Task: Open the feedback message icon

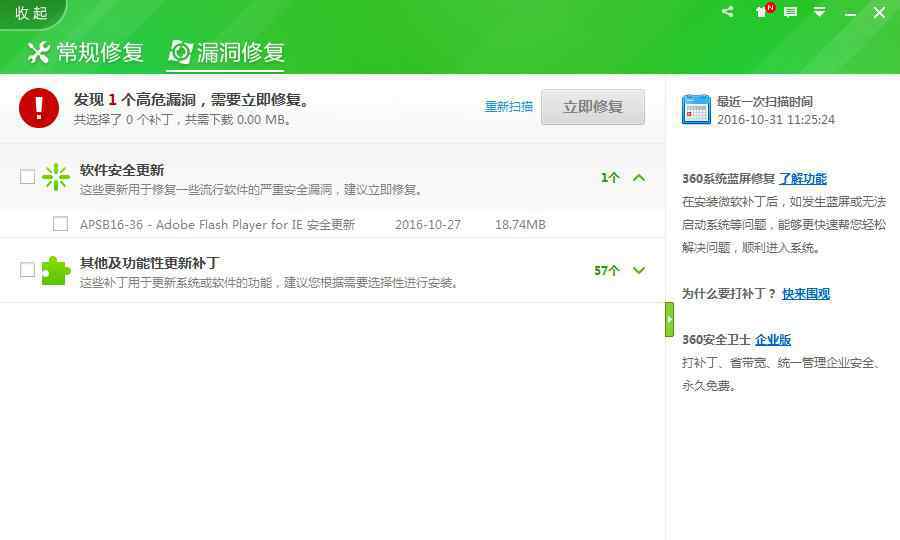Action: [x=790, y=12]
